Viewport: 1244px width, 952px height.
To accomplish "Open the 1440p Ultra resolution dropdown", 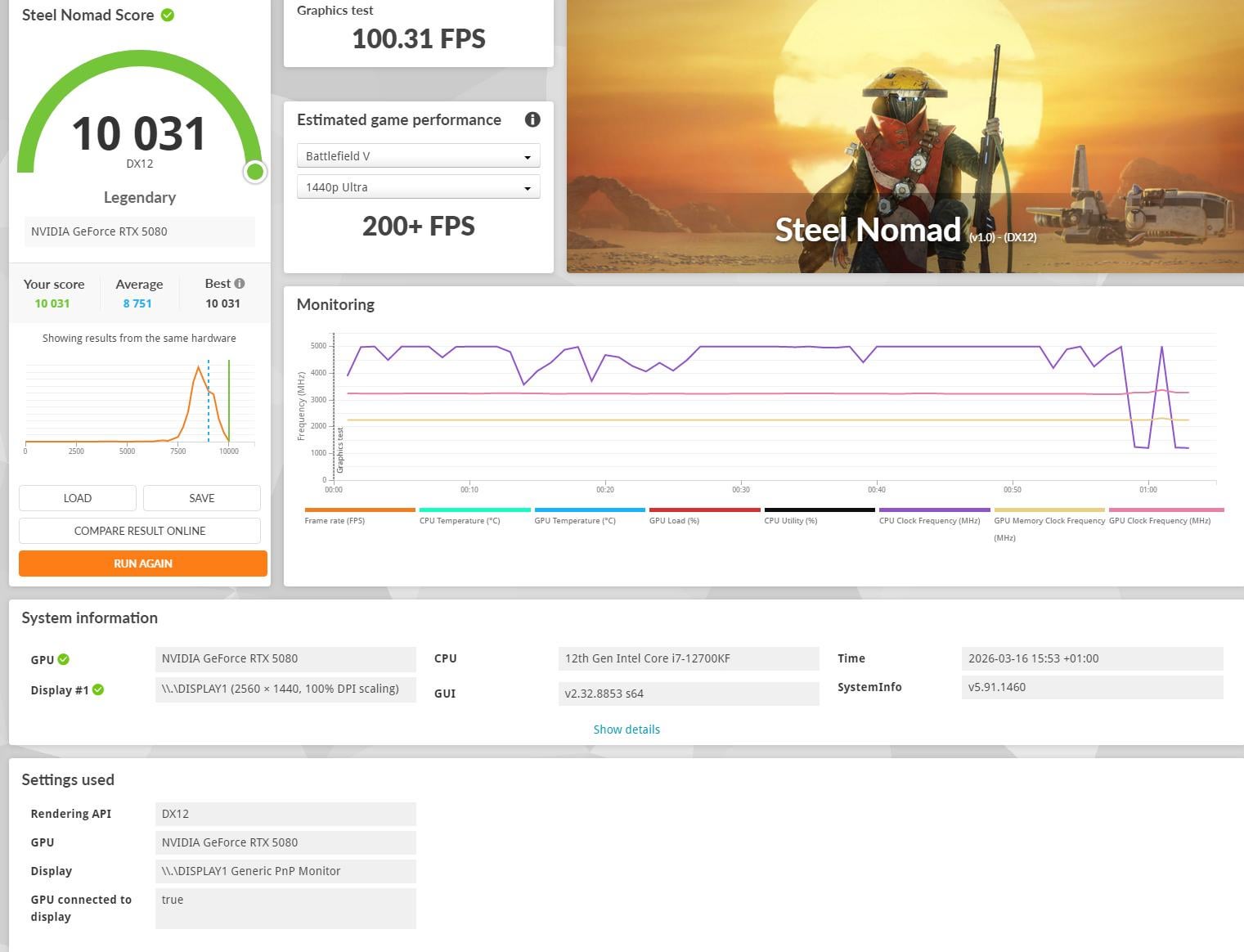I will (x=418, y=187).
